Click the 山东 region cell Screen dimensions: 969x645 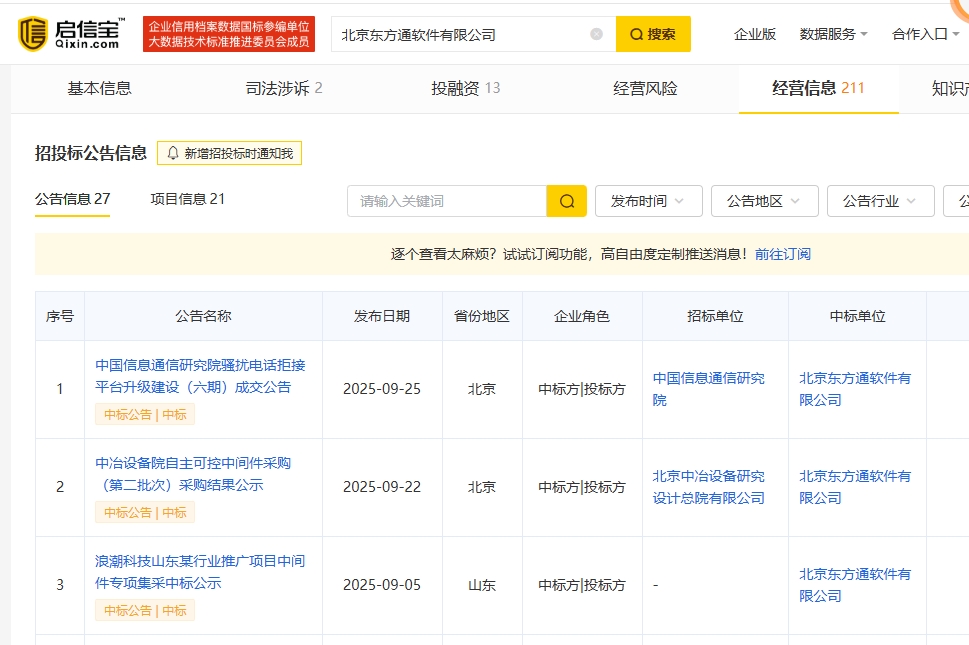(482, 585)
